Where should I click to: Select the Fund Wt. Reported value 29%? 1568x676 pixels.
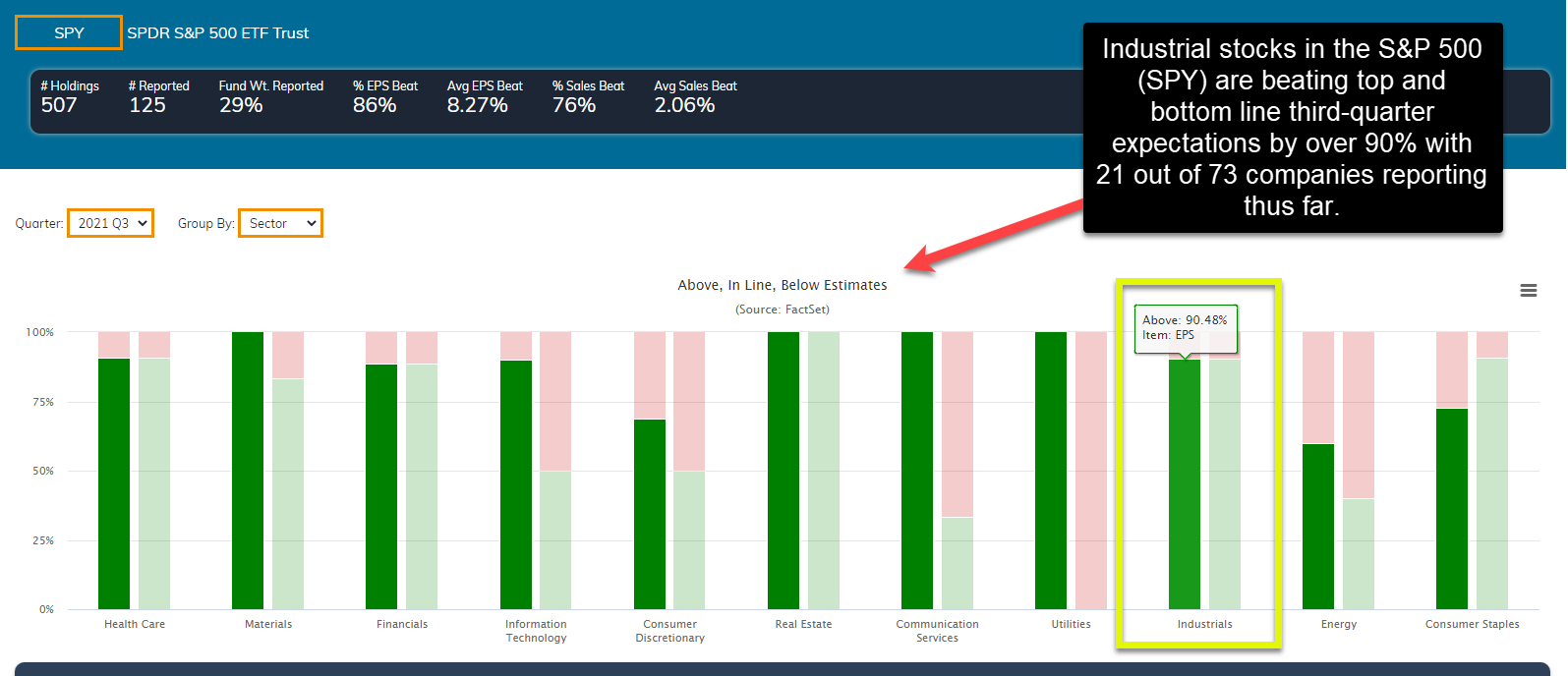pyautogui.click(x=241, y=105)
